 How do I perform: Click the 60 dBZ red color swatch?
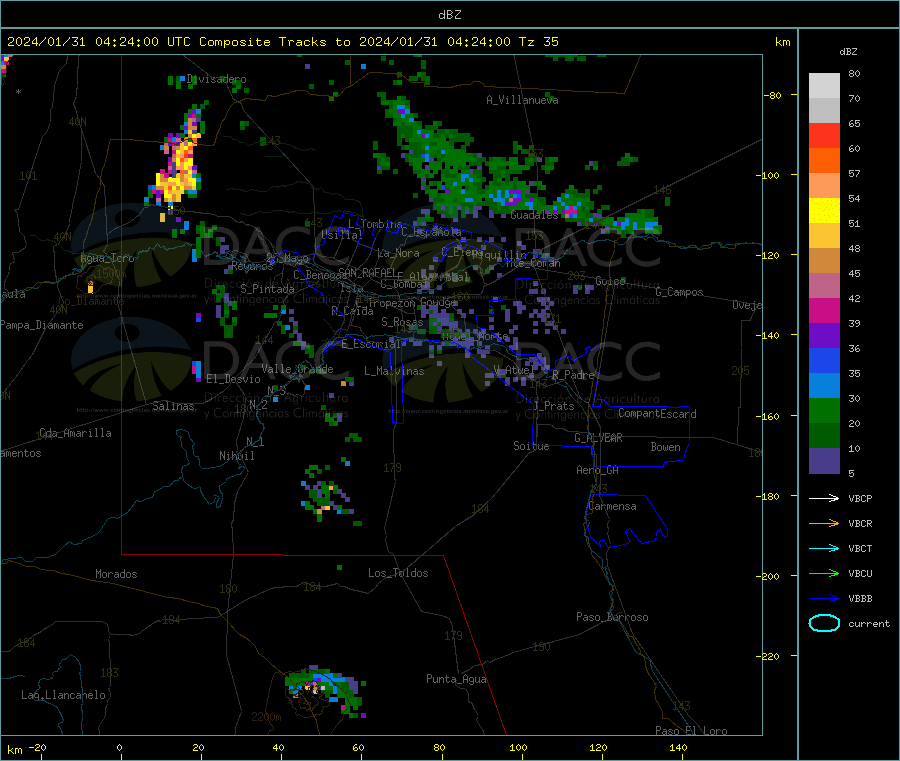point(824,135)
